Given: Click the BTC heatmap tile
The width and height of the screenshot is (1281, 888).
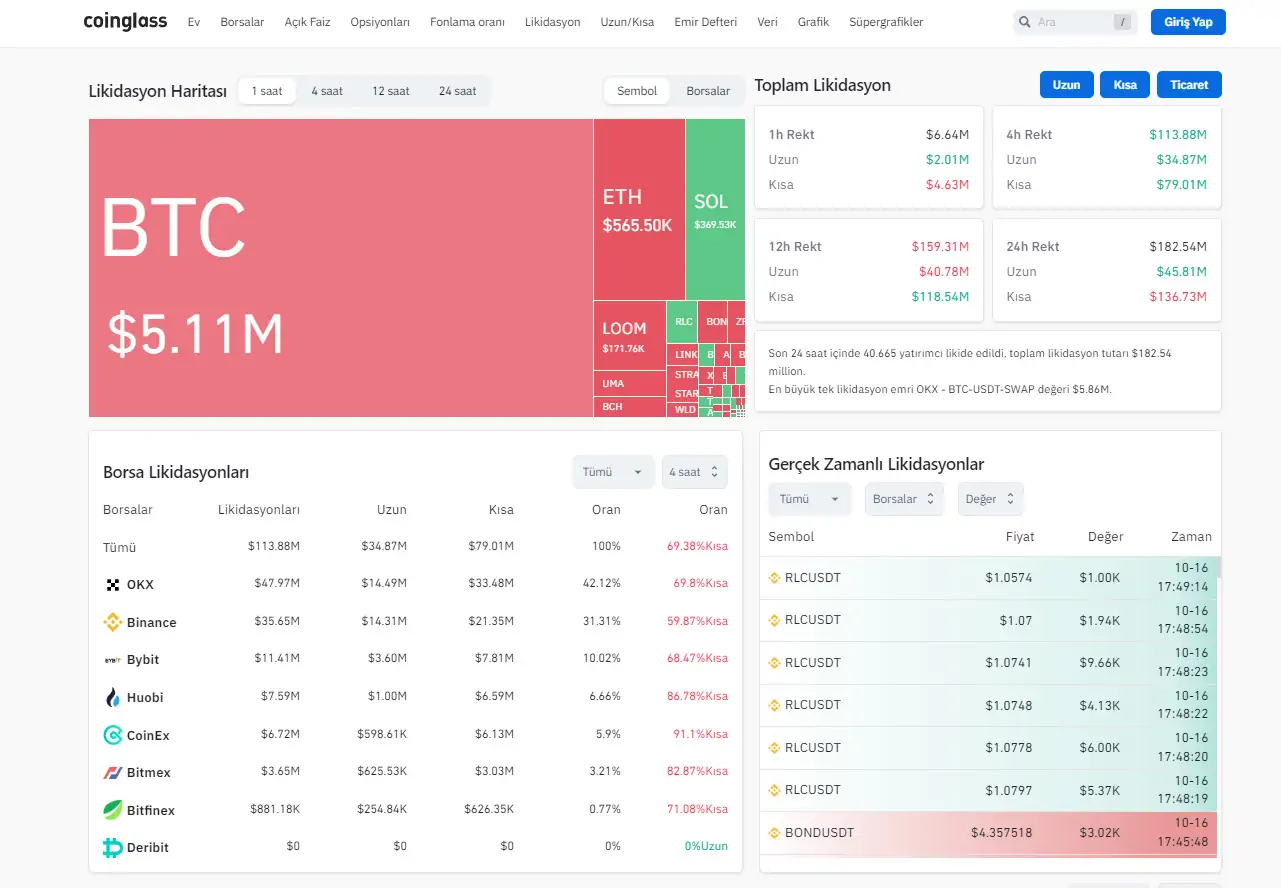Looking at the screenshot, I should (x=340, y=268).
